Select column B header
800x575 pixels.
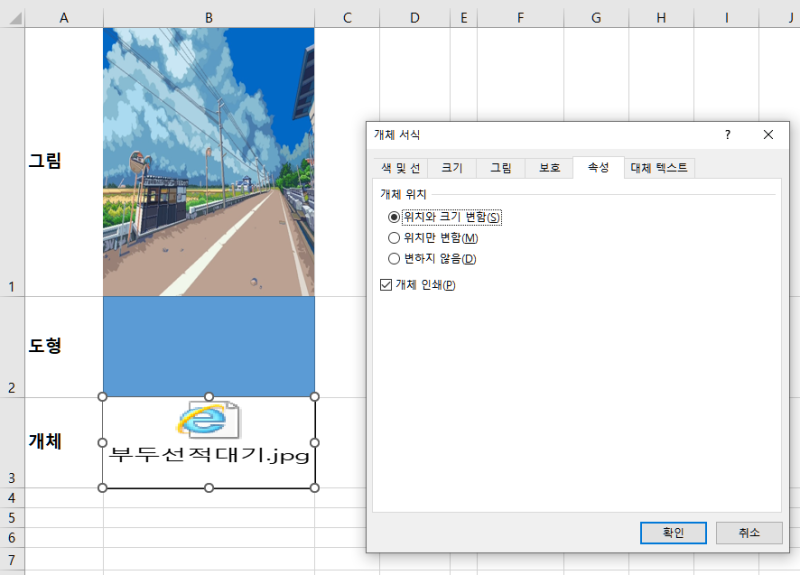[209, 18]
